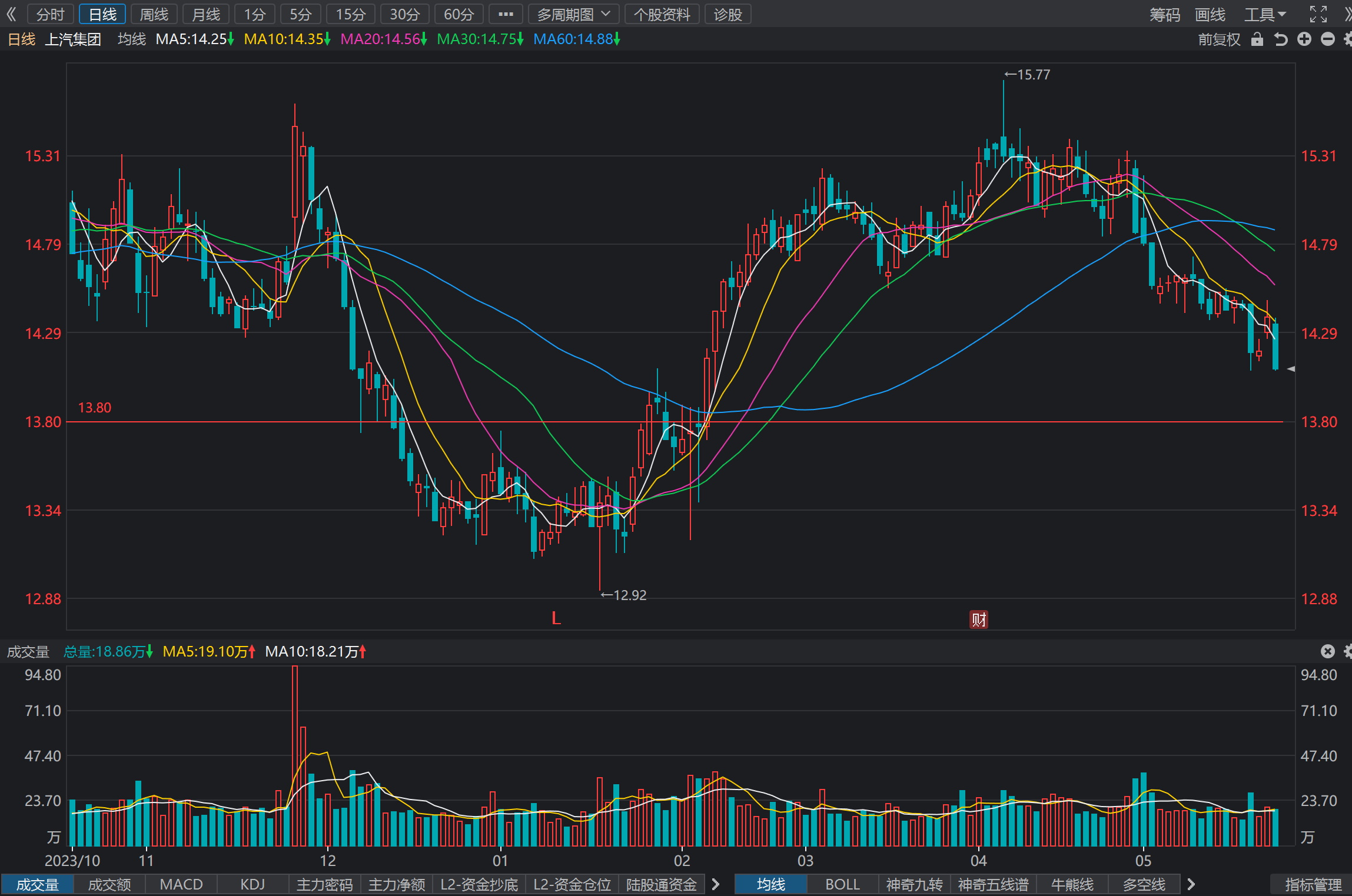This screenshot has height=896, width=1352.
Task: Click MA60:14.88 blue indicator value
Action: [x=577, y=39]
